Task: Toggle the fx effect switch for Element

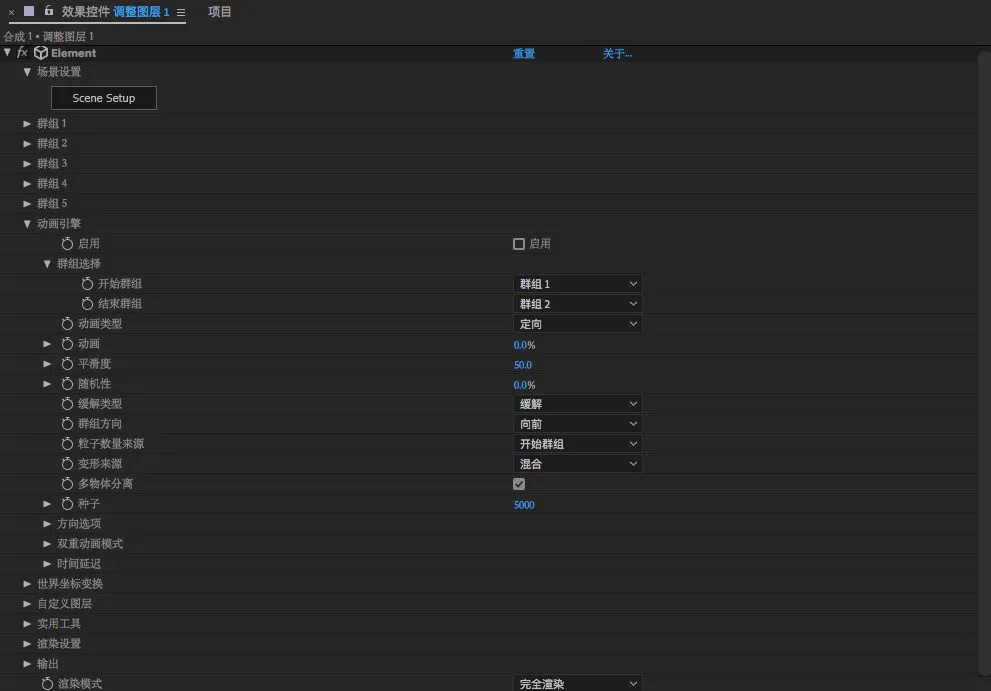Action: click(x=23, y=53)
